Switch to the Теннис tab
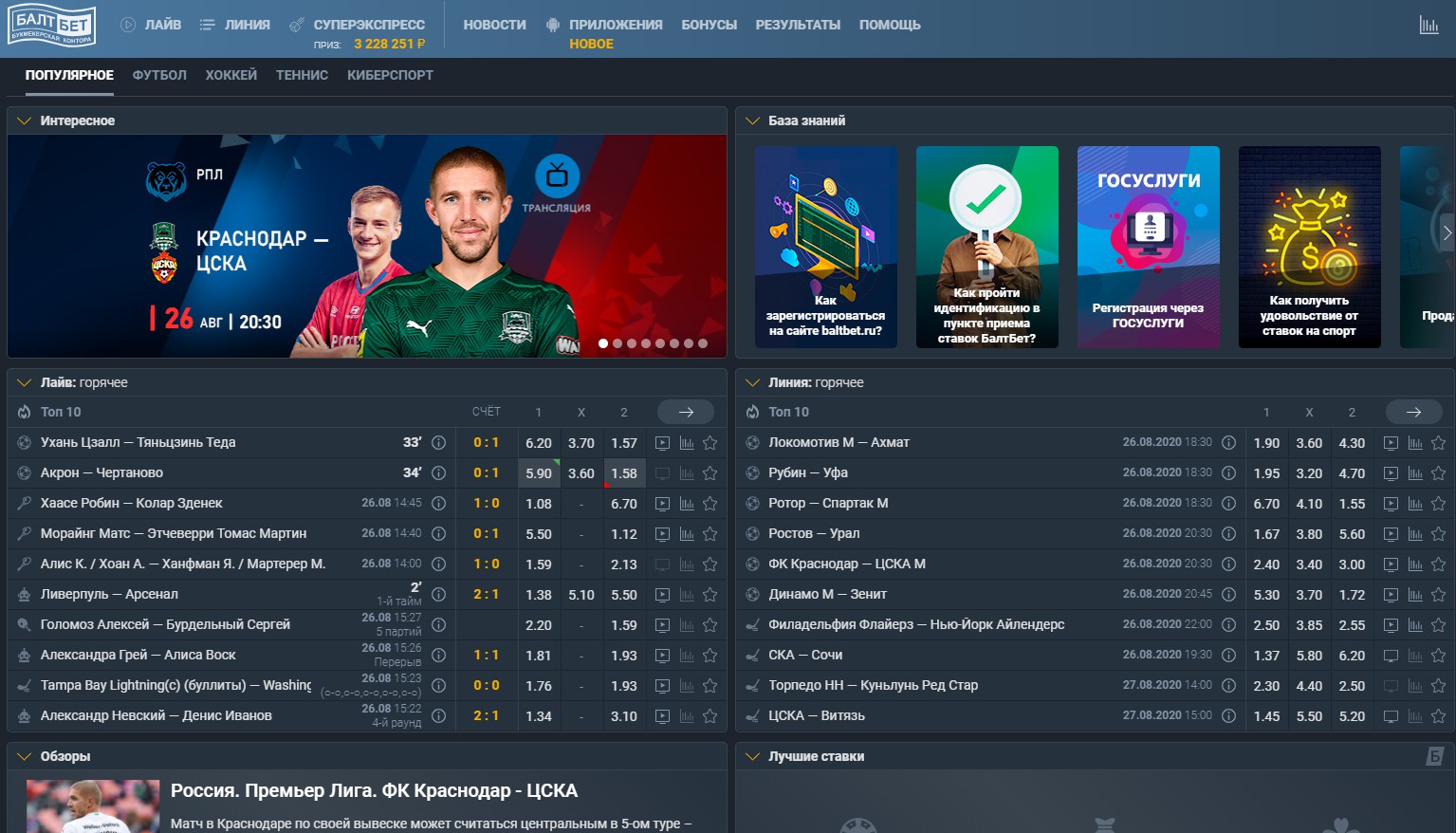Viewport: 1456px width, 833px height. pyautogui.click(x=302, y=75)
